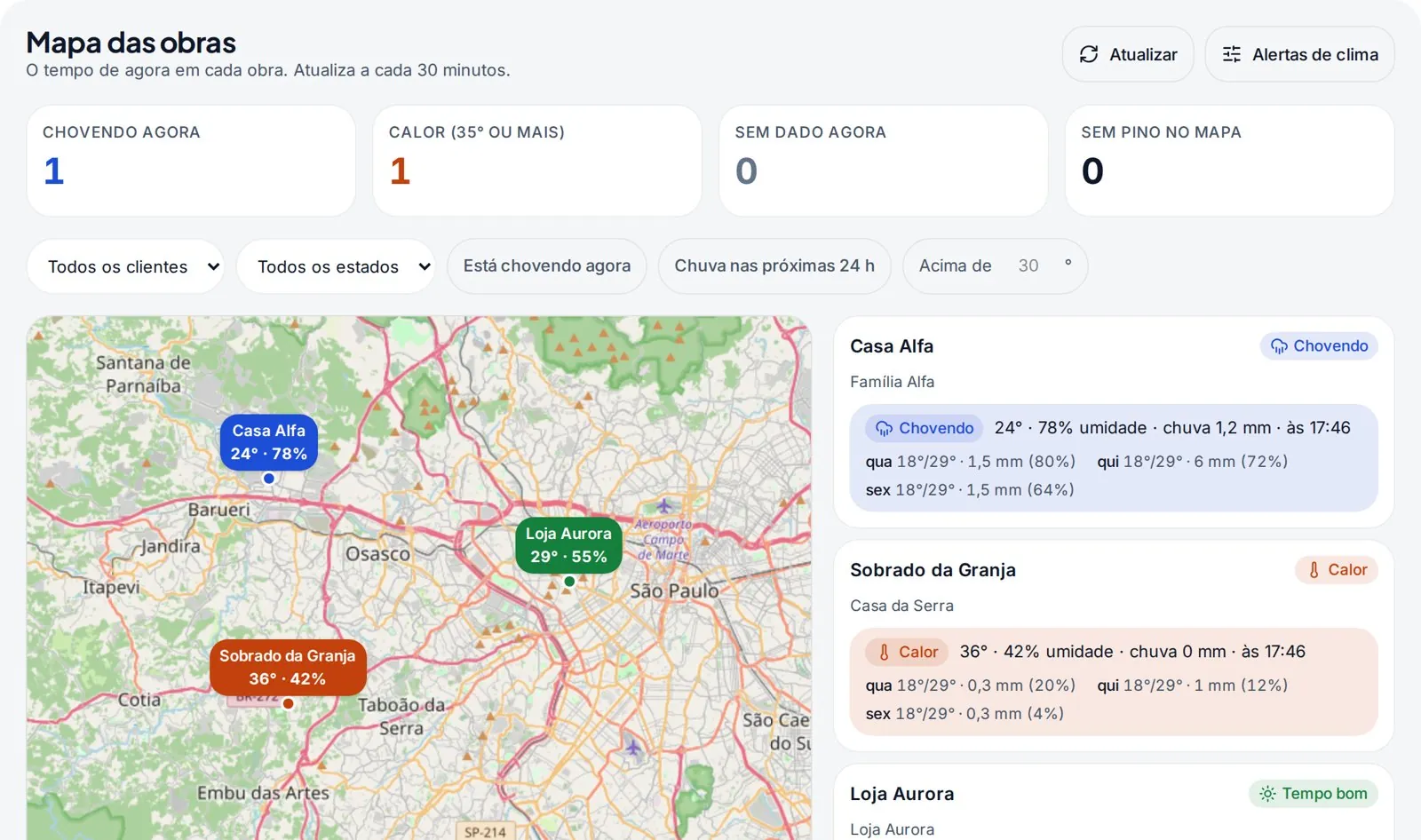The height and width of the screenshot is (840, 1421).
Task: Click the temperature threshold field showing 30
Action: (1028, 265)
